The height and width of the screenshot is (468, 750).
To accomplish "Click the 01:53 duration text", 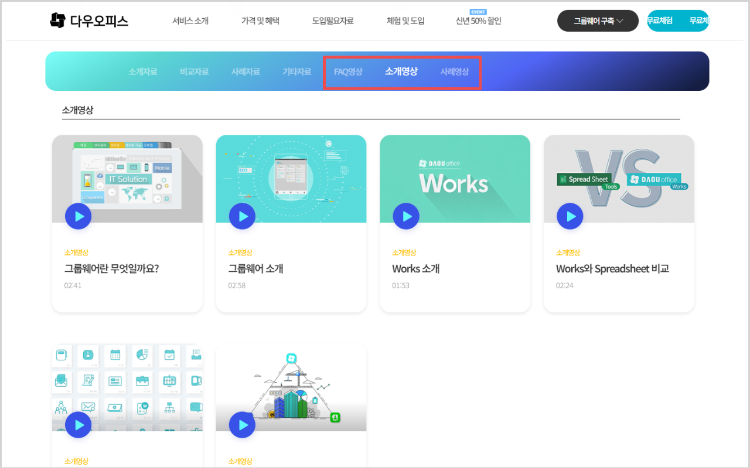I will pyautogui.click(x=401, y=286).
